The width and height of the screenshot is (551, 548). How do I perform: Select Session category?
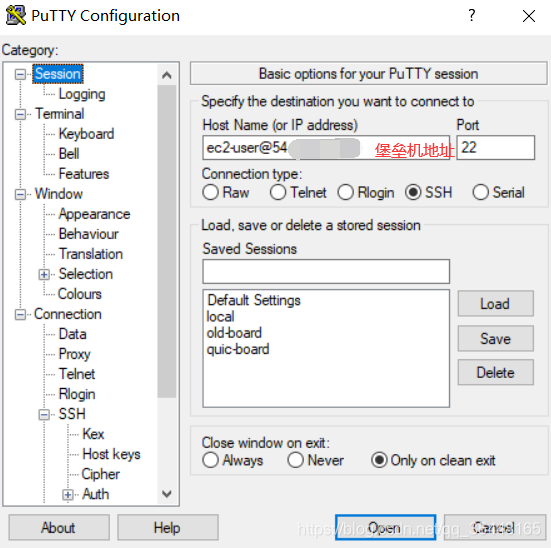[x=58, y=74]
